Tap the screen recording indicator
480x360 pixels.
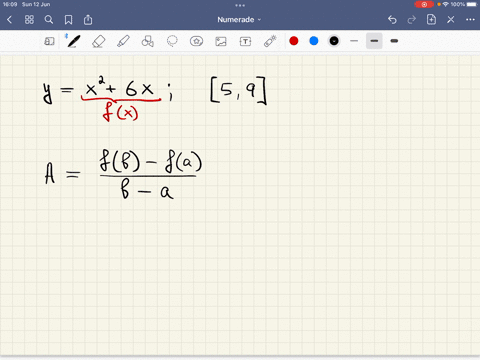424,5
